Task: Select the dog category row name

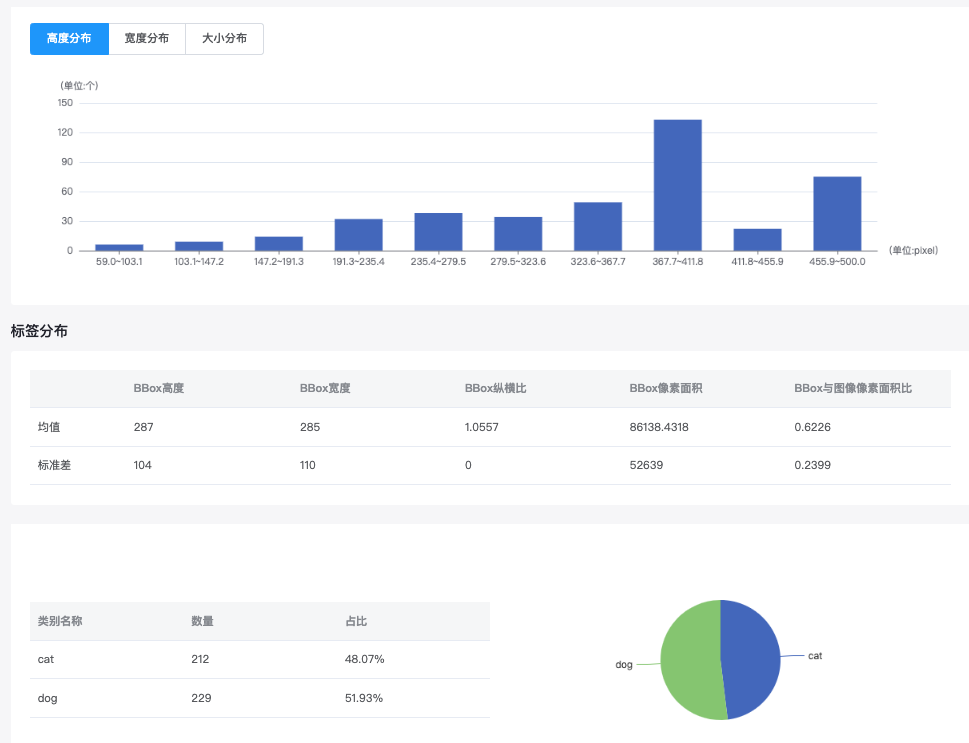Action: [x=48, y=698]
